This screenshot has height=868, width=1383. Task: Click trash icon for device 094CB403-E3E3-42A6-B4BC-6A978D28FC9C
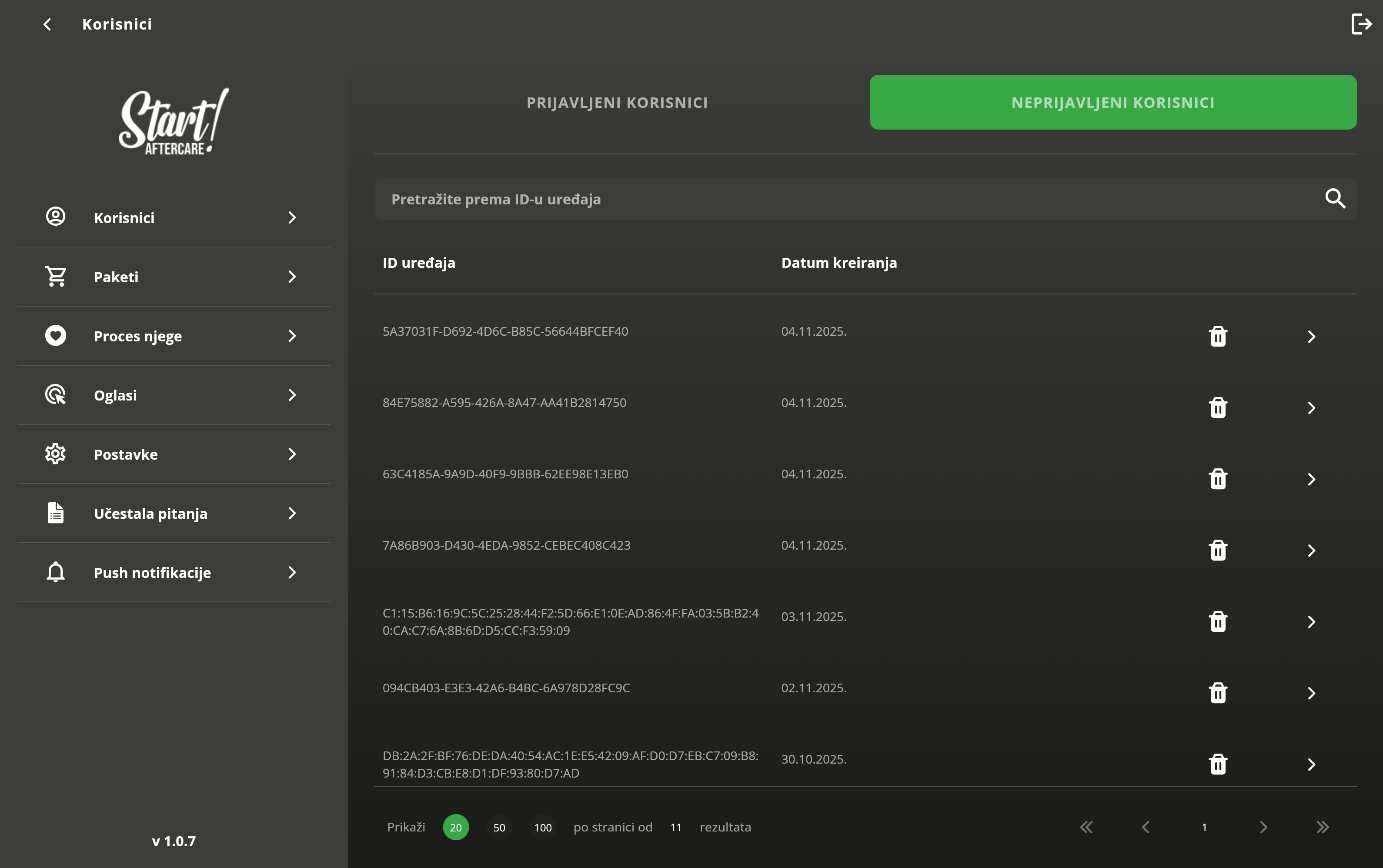pos(1217,693)
